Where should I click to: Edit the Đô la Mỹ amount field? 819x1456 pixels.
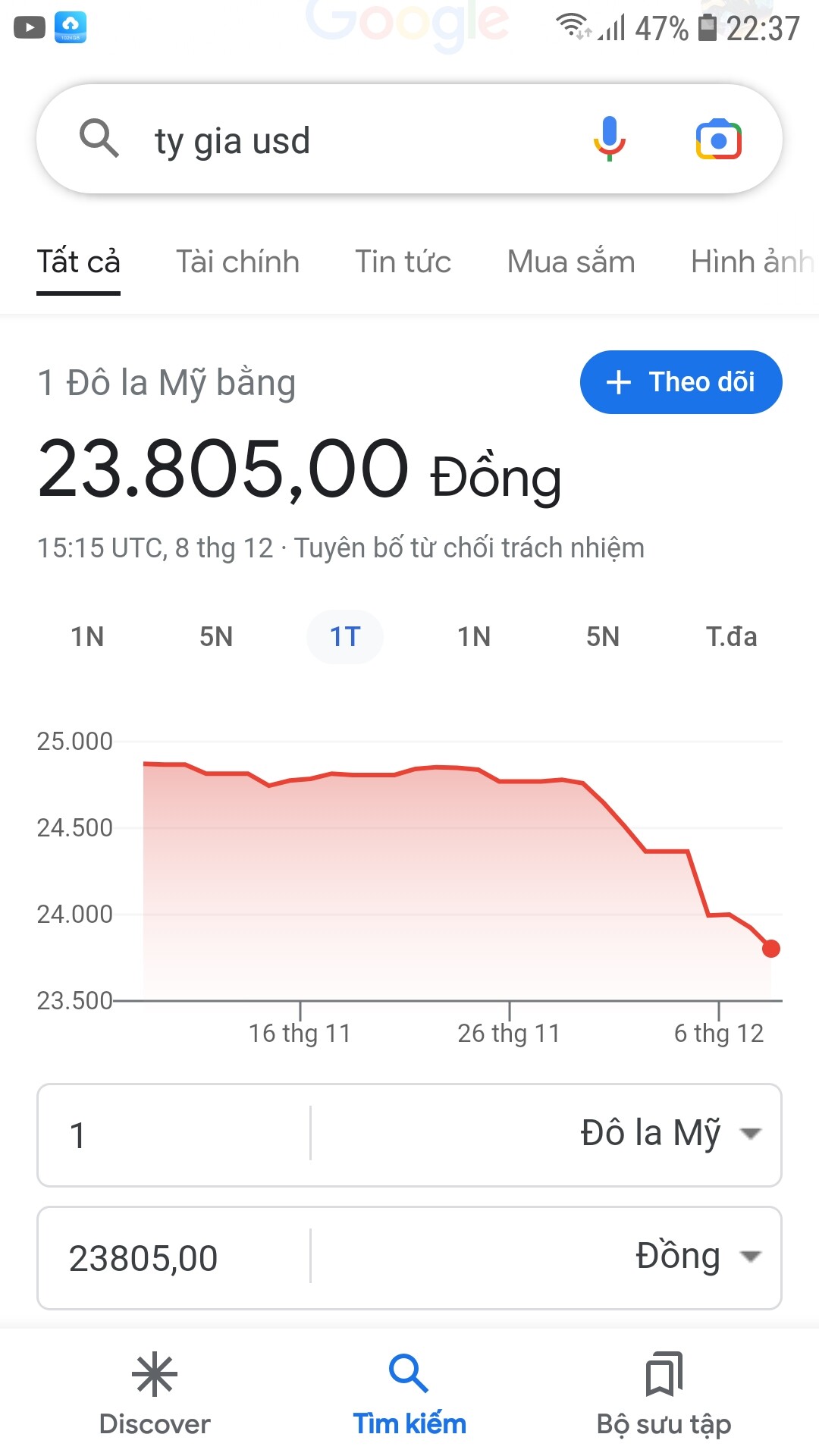pos(174,1135)
